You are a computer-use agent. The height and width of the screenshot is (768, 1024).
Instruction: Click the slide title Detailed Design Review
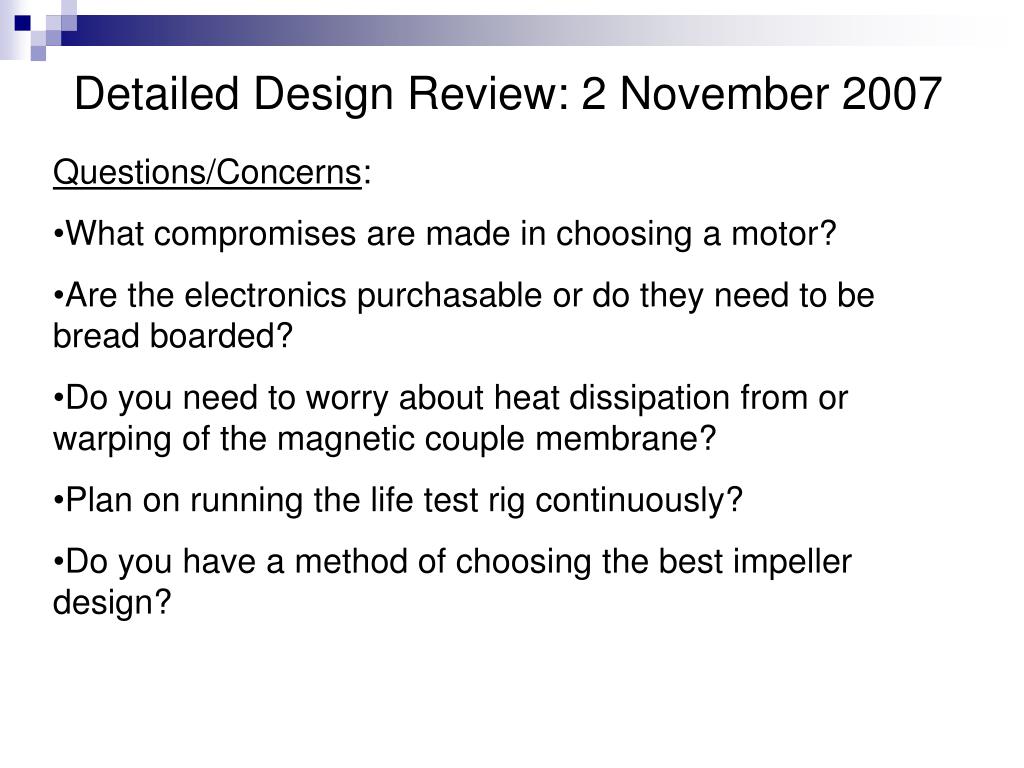click(507, 93)
